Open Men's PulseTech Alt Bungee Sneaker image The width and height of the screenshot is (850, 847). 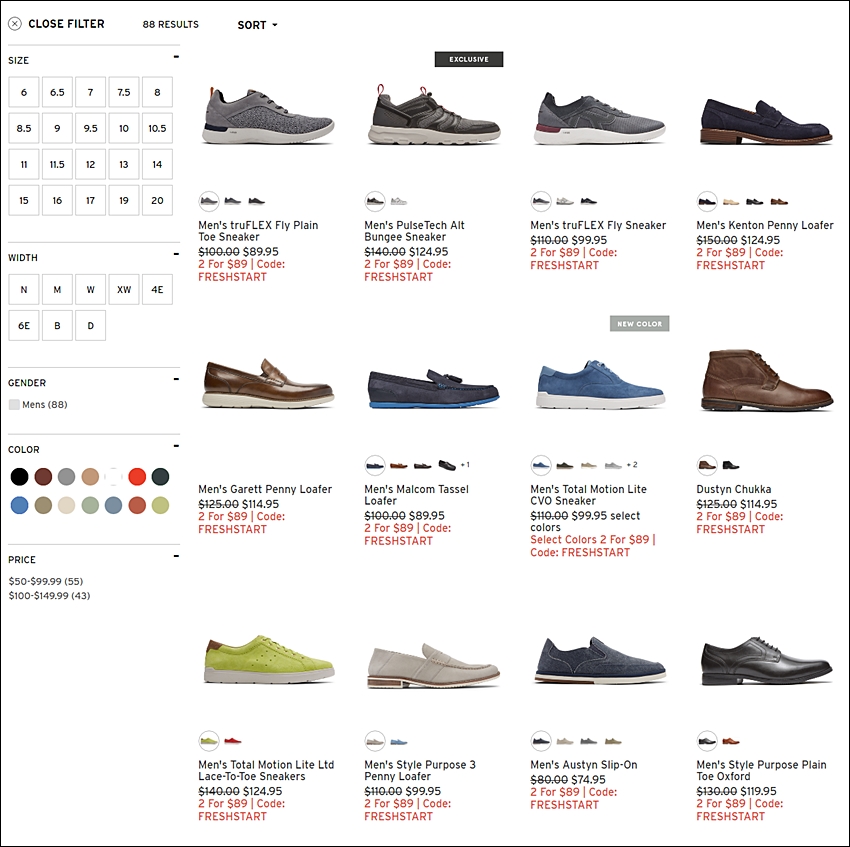pos(434,115)
